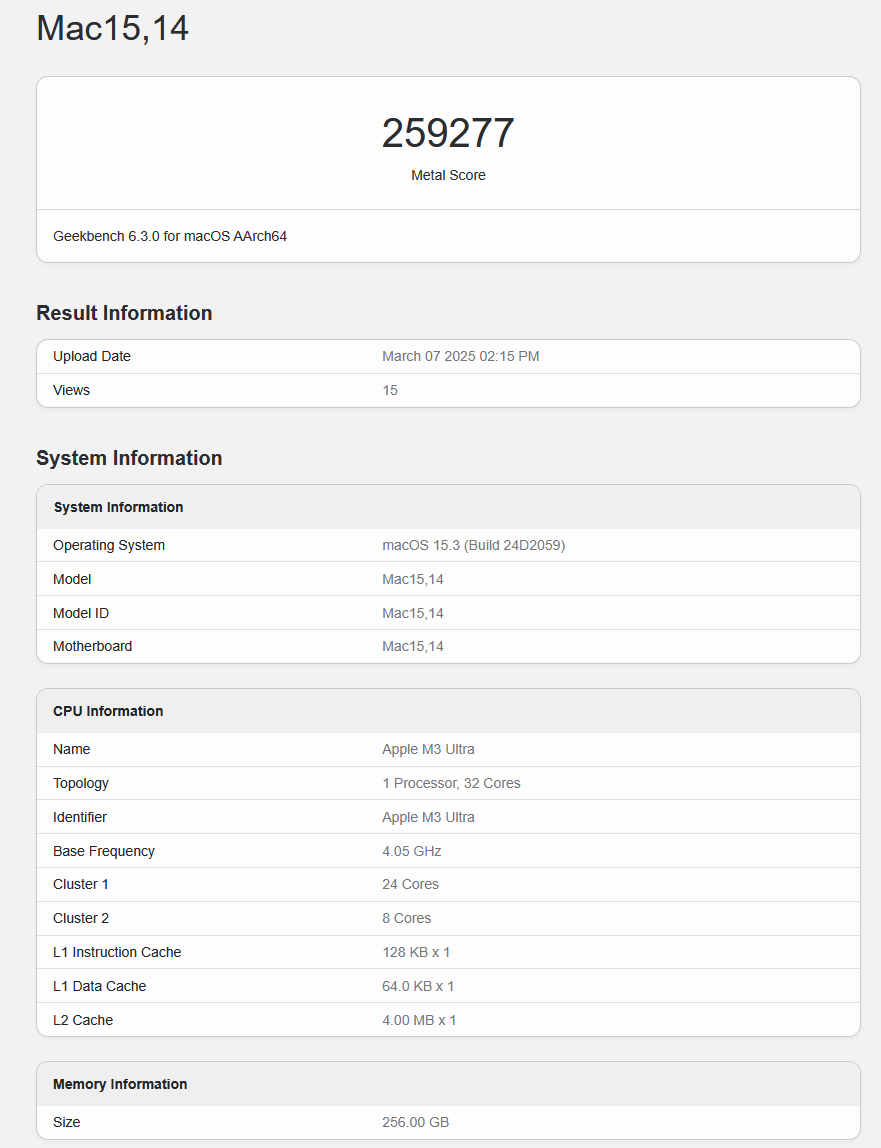Click the large System Information section heading
The image size is (881, 1148).
coord(130,458)
